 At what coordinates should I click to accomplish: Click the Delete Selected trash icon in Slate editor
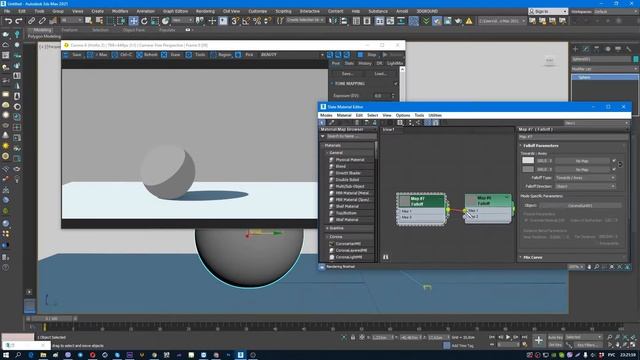(357, 122)
